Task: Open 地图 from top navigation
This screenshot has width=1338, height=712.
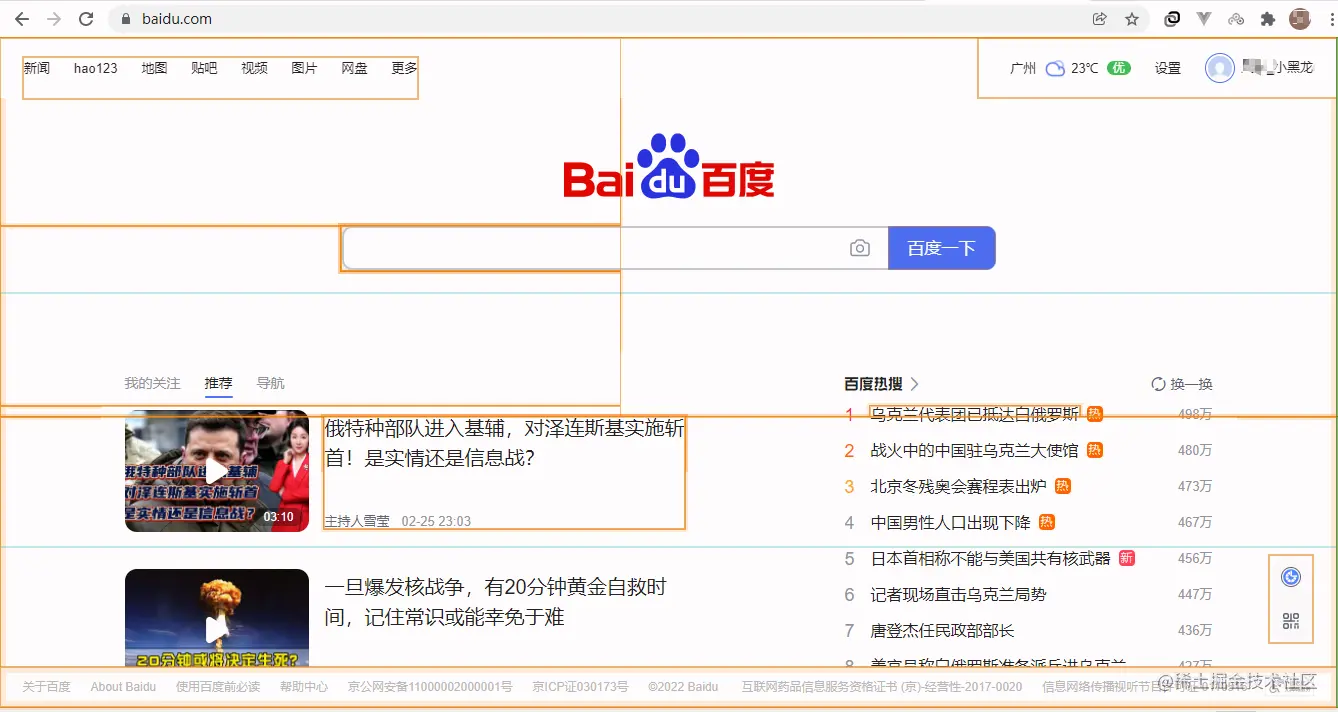Action: [154, 68]
